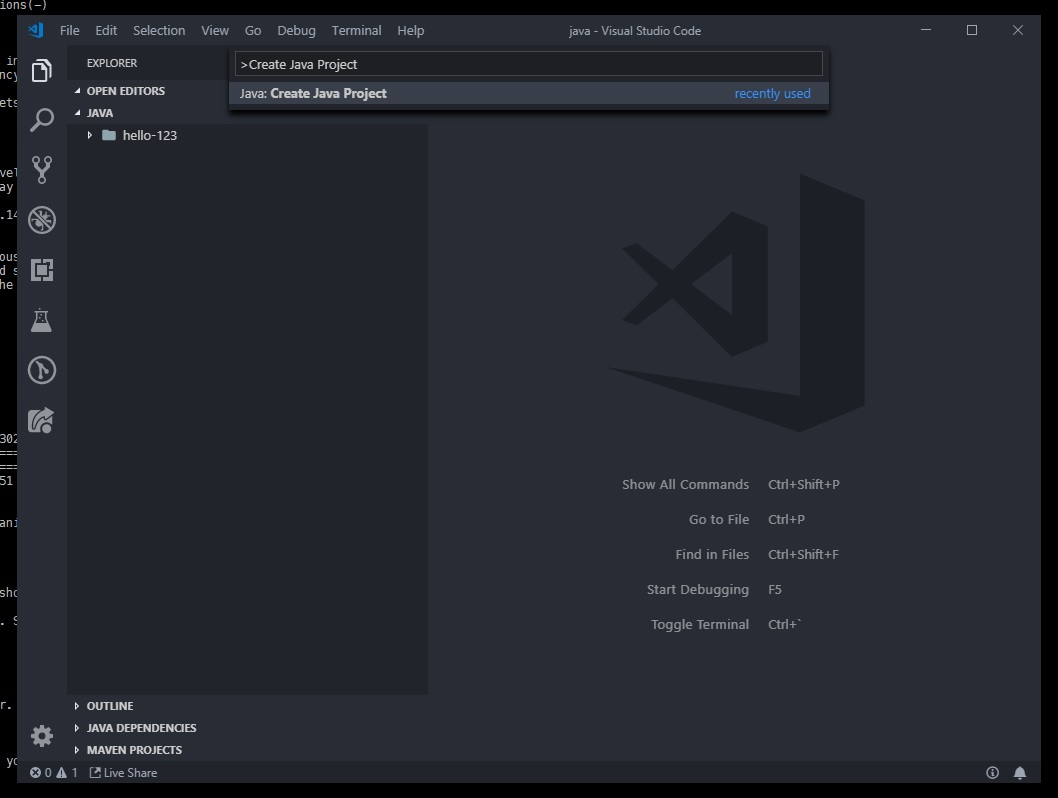The width and height of the screenshot is (1058, 798).
Task: Open the Search view in the activity bar
Action: click(42, 120)
